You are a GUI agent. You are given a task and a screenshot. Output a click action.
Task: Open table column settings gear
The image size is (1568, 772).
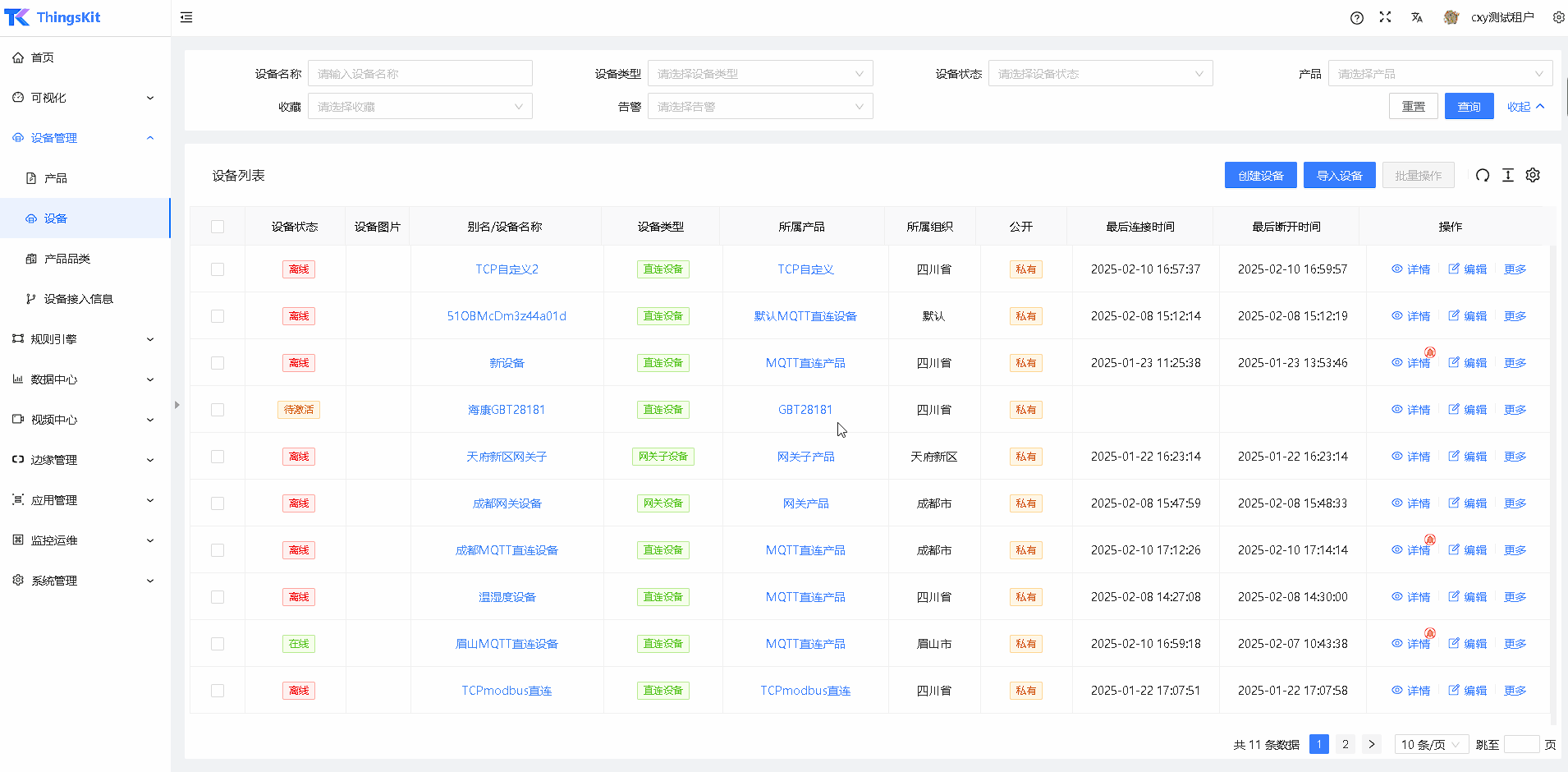1533,175
